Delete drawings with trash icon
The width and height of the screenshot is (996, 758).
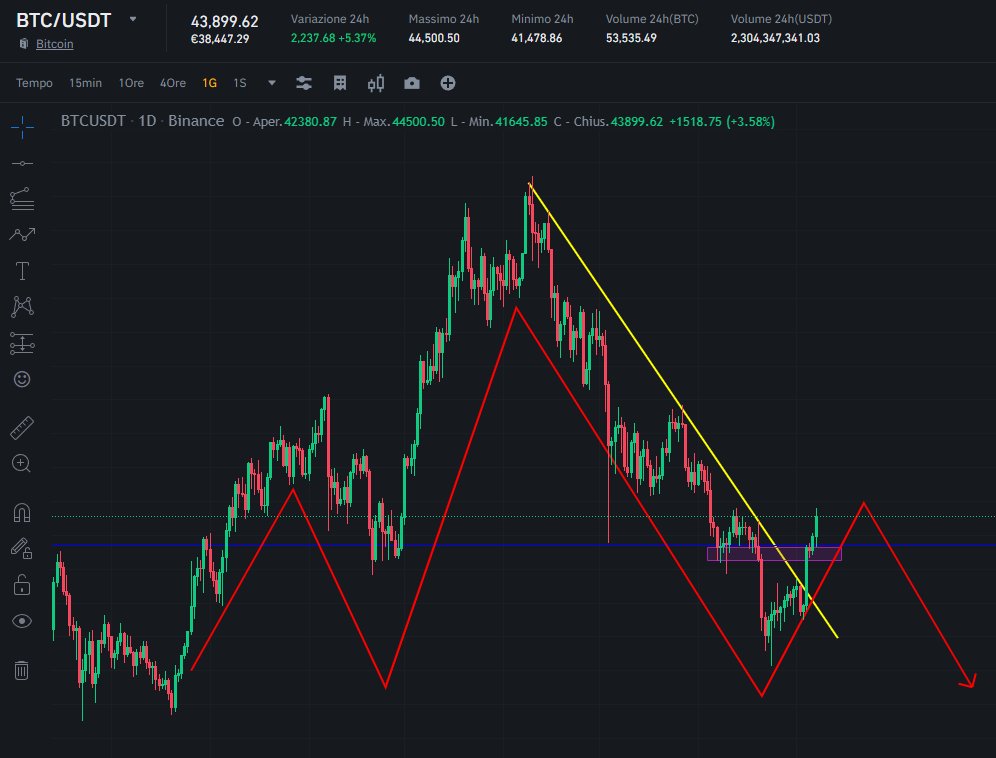(22, 670)
